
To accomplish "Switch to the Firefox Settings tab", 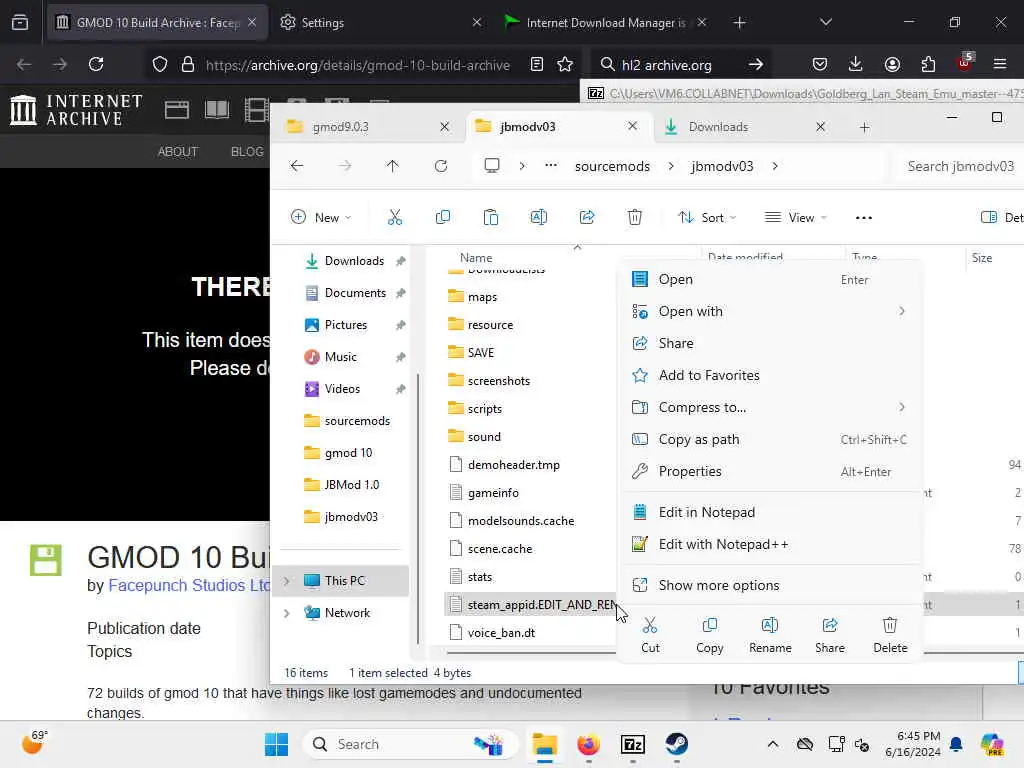I will point(381,23).
